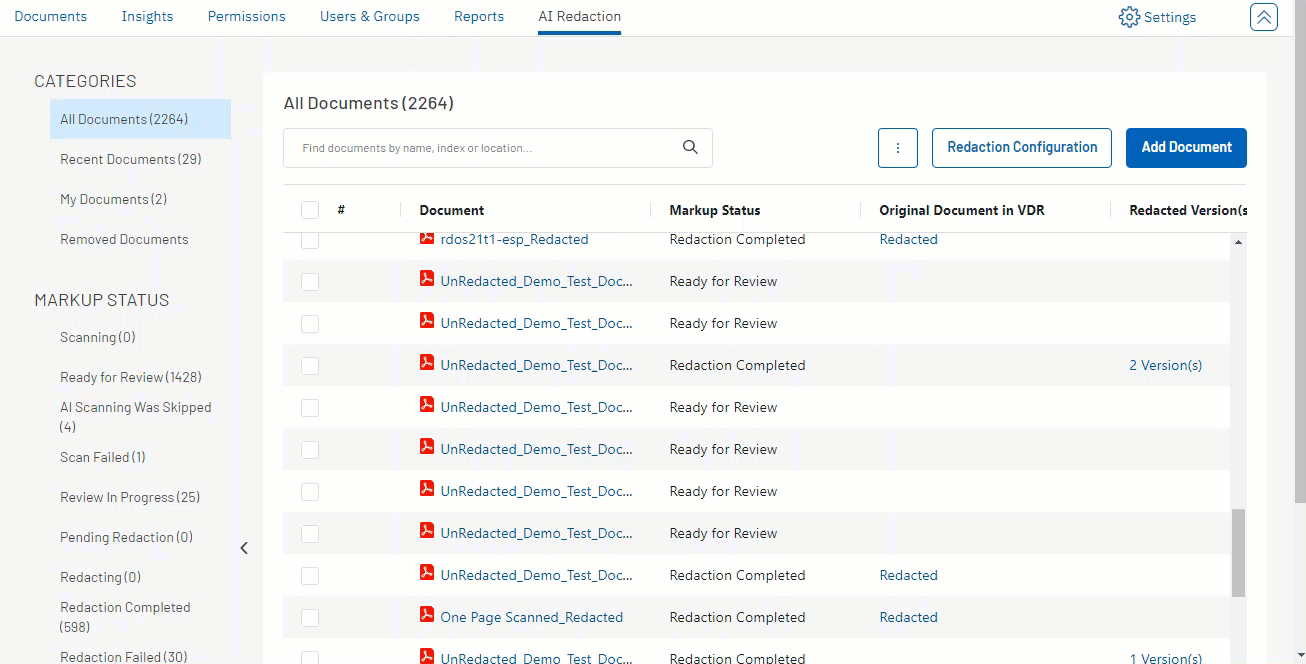Click Redaction Completed status in 2 Version(s) row
Image resolution: width=1306 pixels, height=664 pixels.
tap(737, 365)
